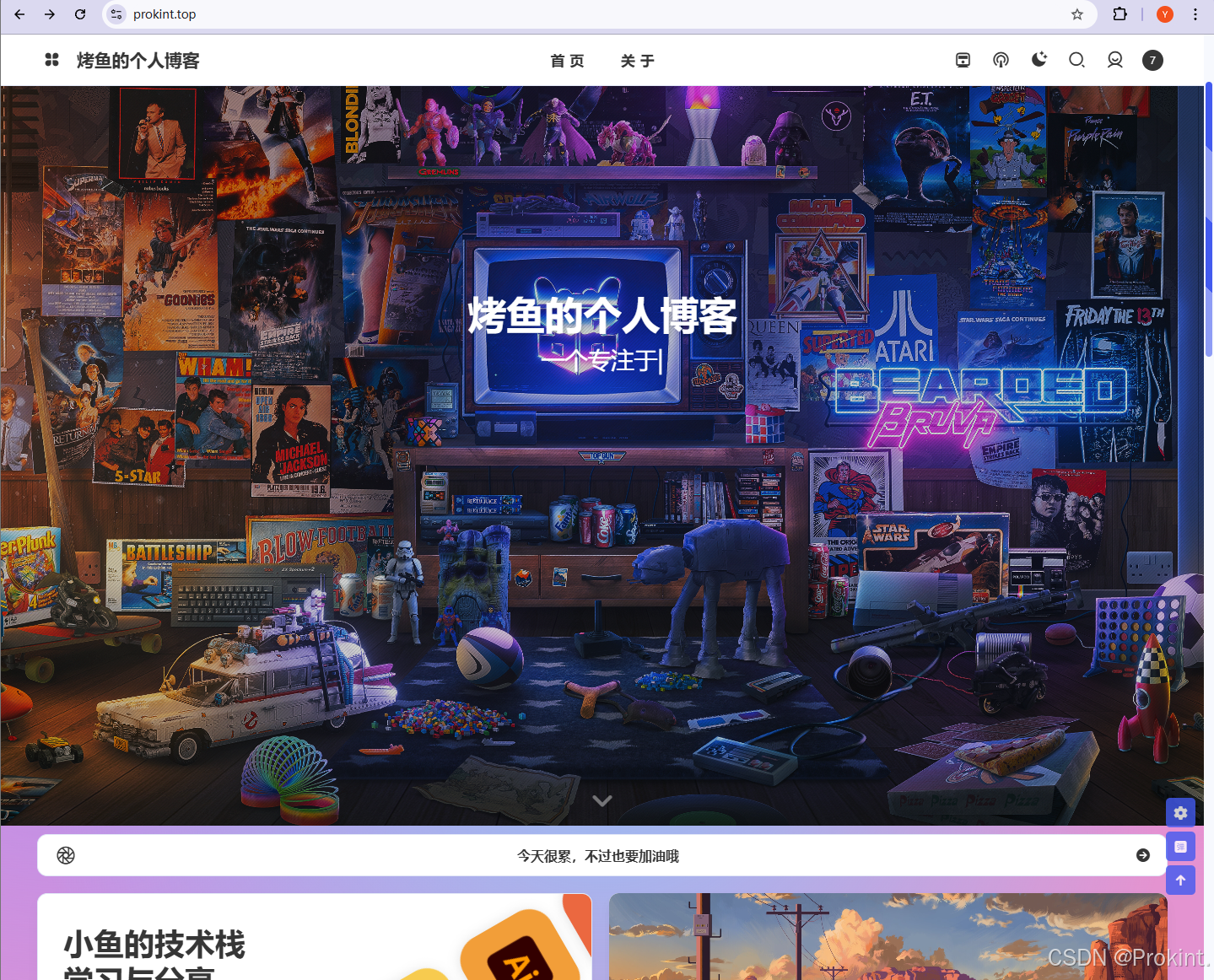1214x980 pixels.
Task: Open the 关于 navigation item
Action: (x=637, y=61)
